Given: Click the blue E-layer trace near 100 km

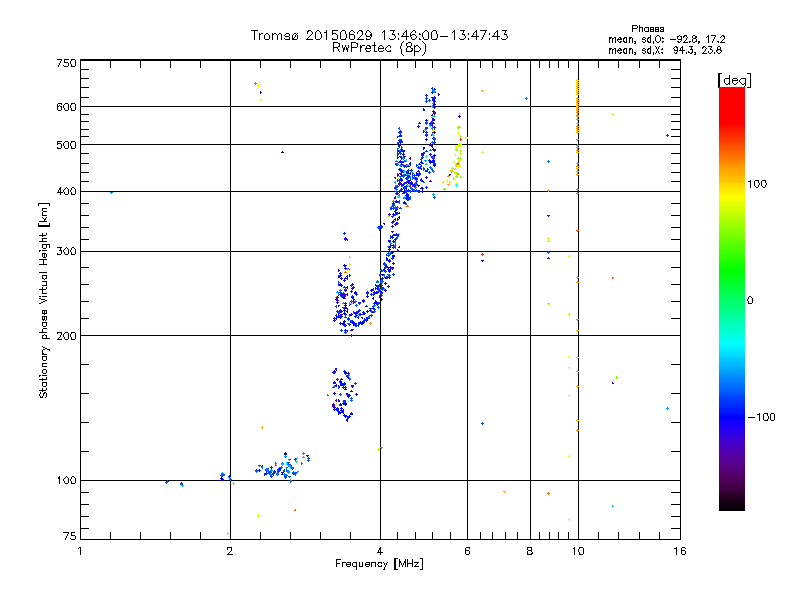Looking at the screenshot, I should [283, 467].
